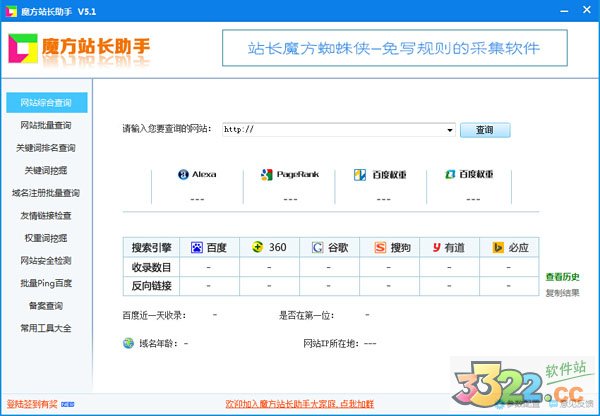Open the 站长魔方蜘蛛侠 banner ad
Viewport: 600px width, 416px height.
pyautogui.click(x=395, y=48)
